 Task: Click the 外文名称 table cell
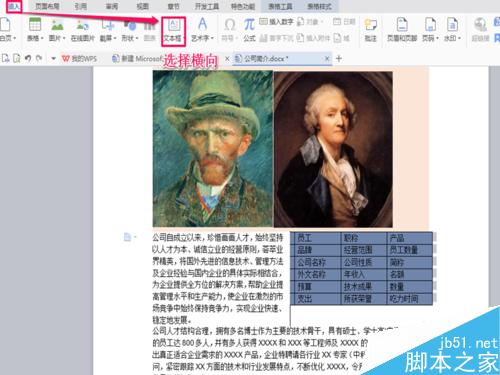point(317,274)
